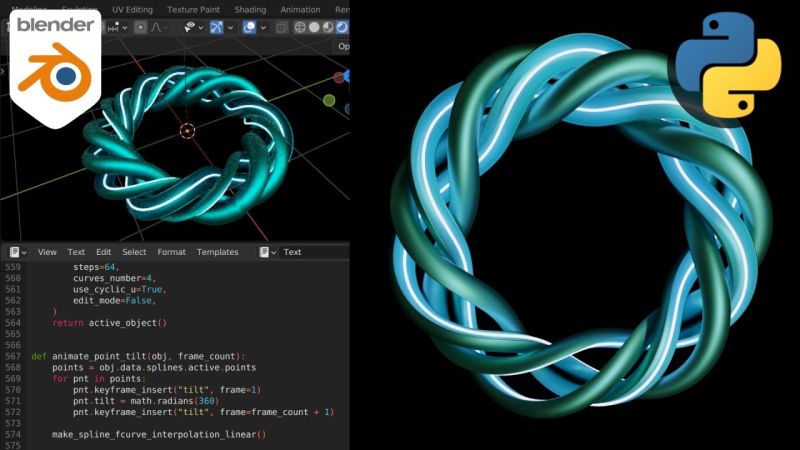The width and height of the screenshot is (800, 450).
Task: Click line 'pnt.keyframe_insert("tilt", frame=1)'
Action: tap(167, 390)
